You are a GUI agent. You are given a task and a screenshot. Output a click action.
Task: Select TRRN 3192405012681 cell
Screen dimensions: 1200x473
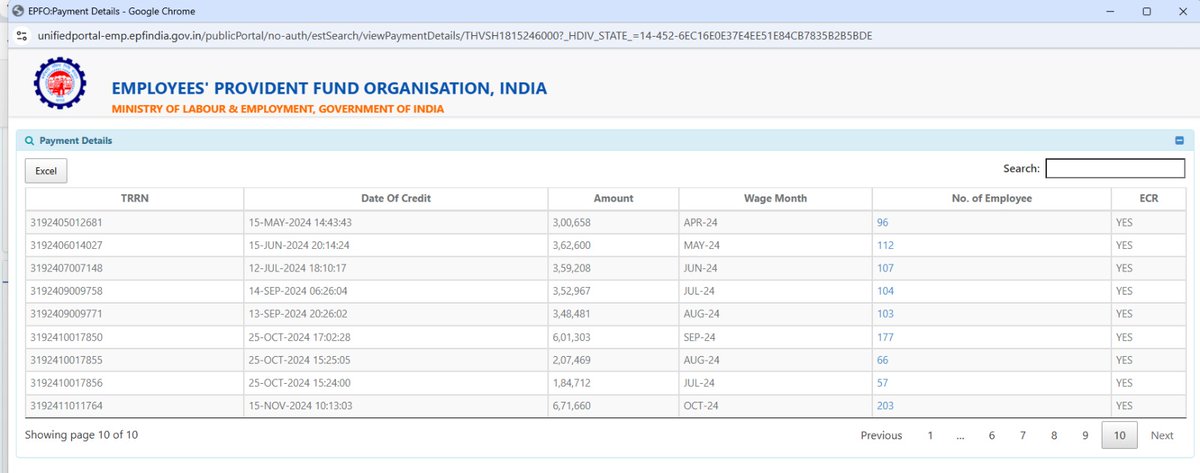134,222
